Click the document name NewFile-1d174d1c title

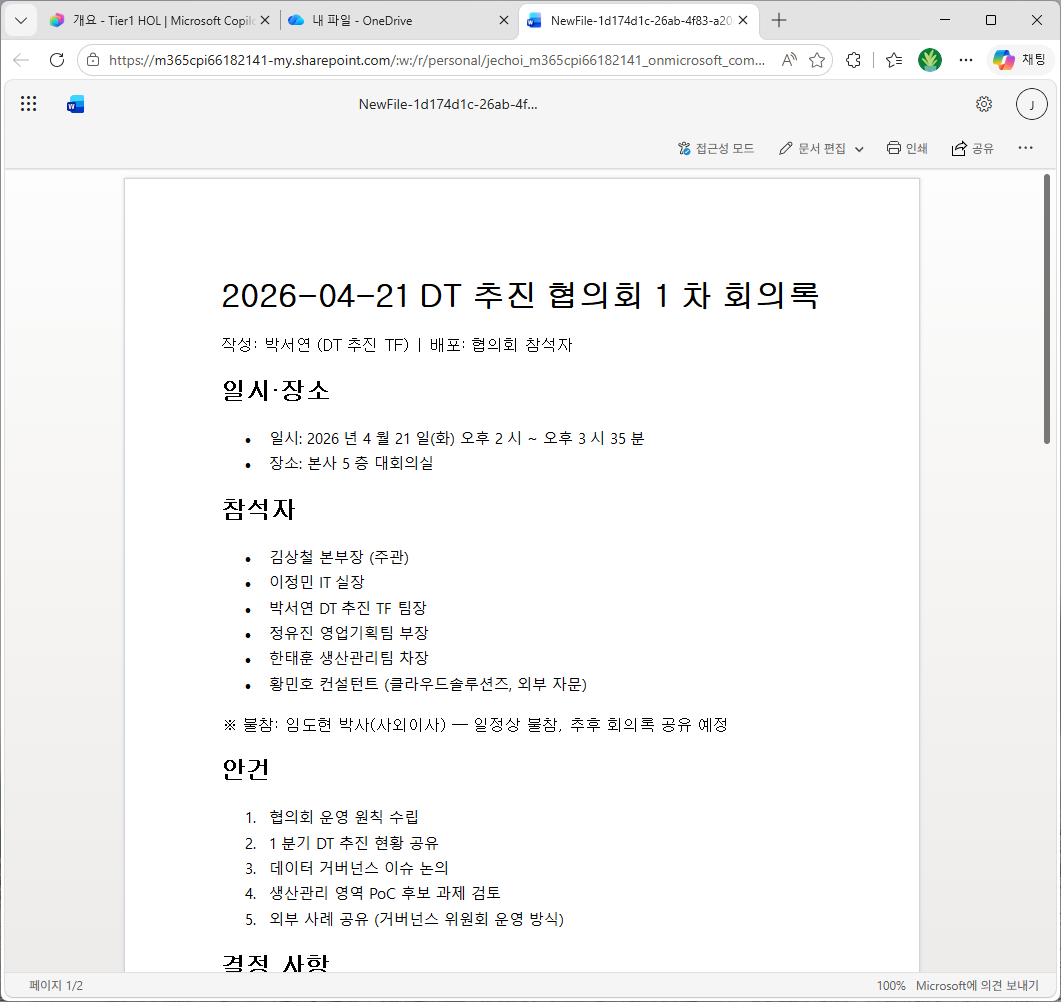point(448,104)
